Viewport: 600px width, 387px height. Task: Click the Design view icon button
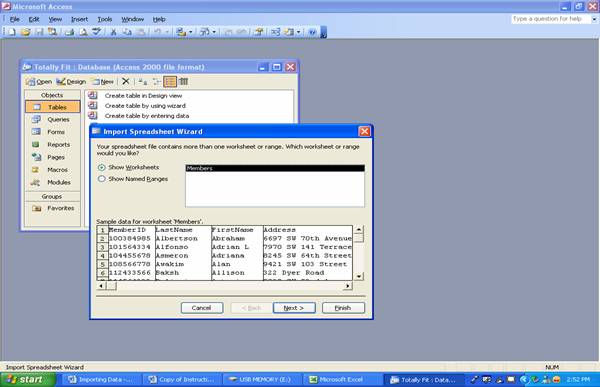(71, 82)
